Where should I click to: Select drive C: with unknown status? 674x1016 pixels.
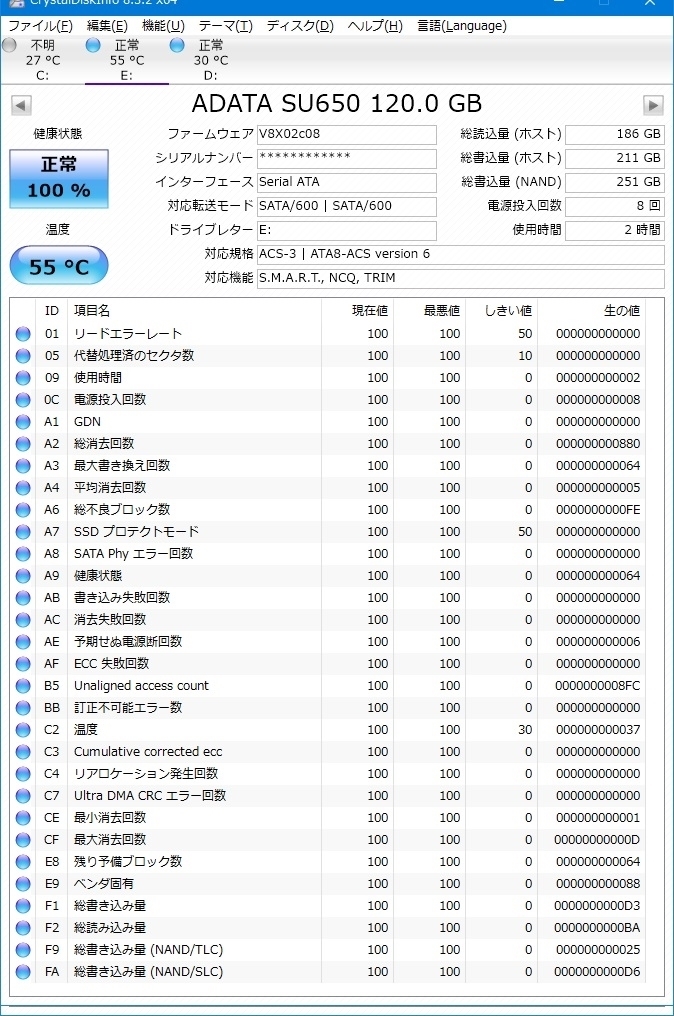(x=43, y=60)
